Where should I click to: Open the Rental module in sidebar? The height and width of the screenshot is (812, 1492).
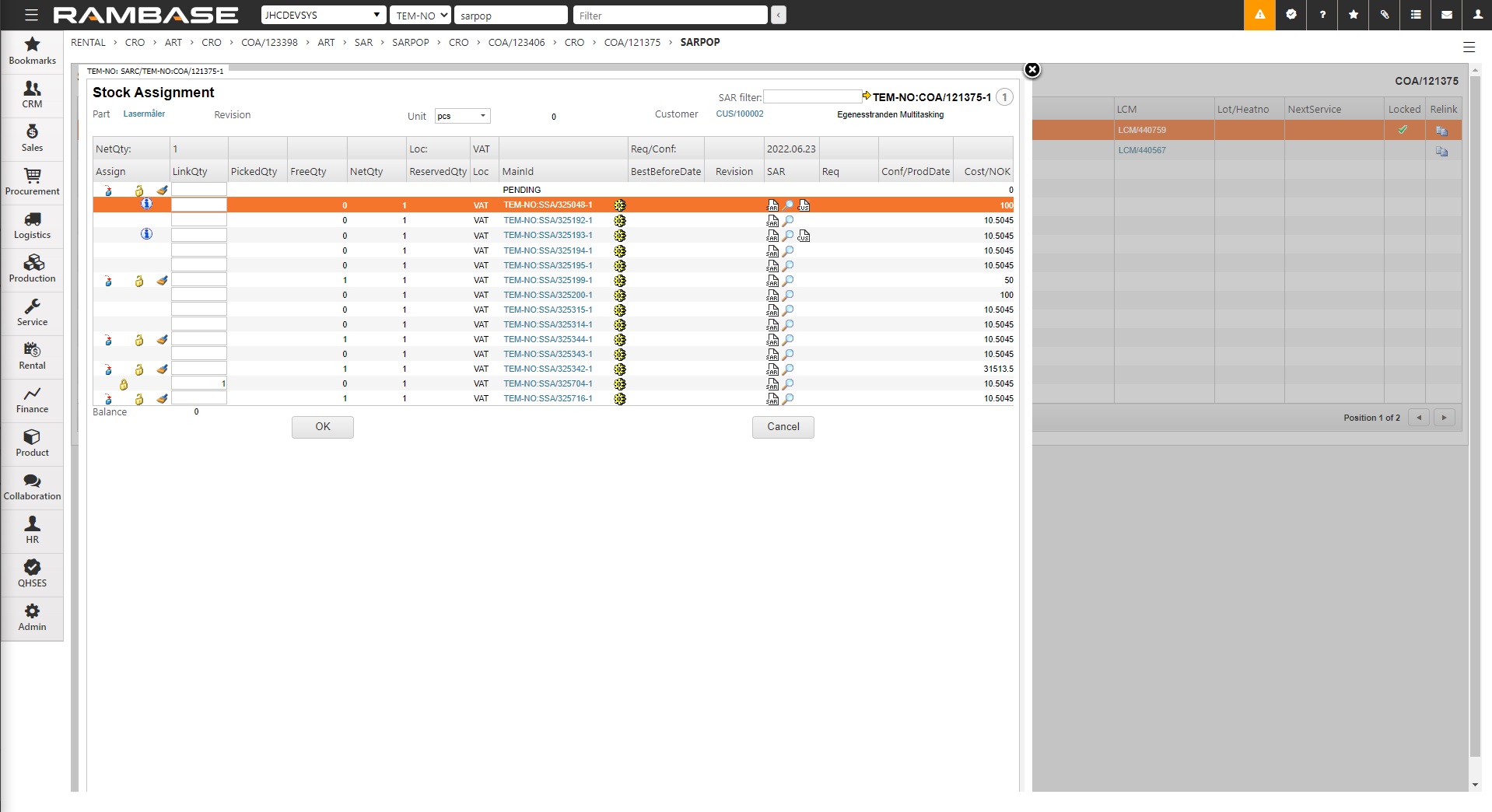(x=32, y=356)
